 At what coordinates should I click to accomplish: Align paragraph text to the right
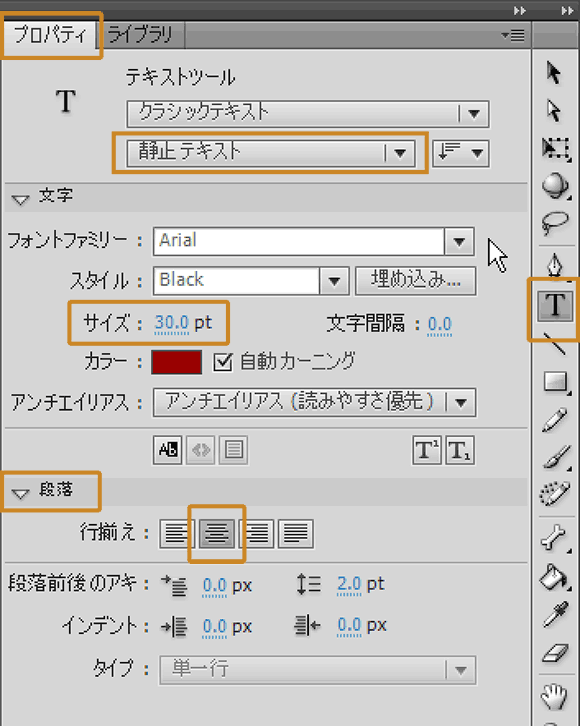[x=257, y=534]
